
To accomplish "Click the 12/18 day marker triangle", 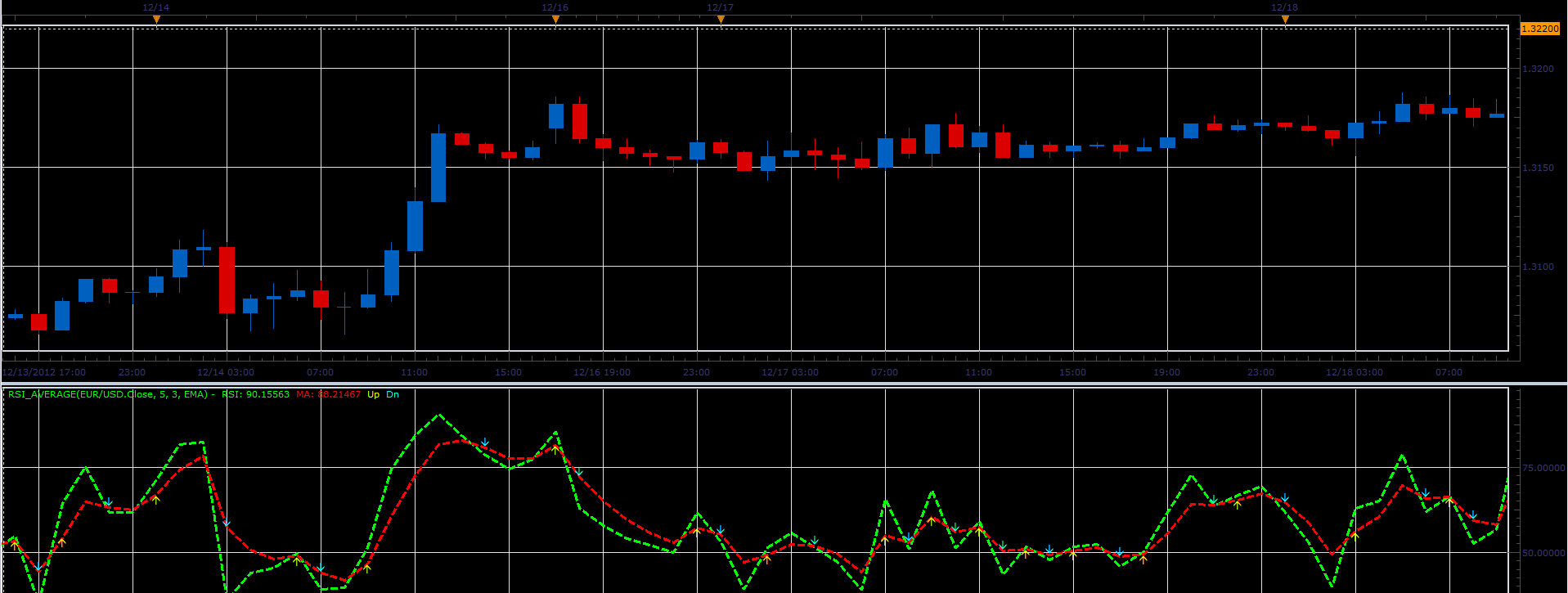I will 1285,20.
